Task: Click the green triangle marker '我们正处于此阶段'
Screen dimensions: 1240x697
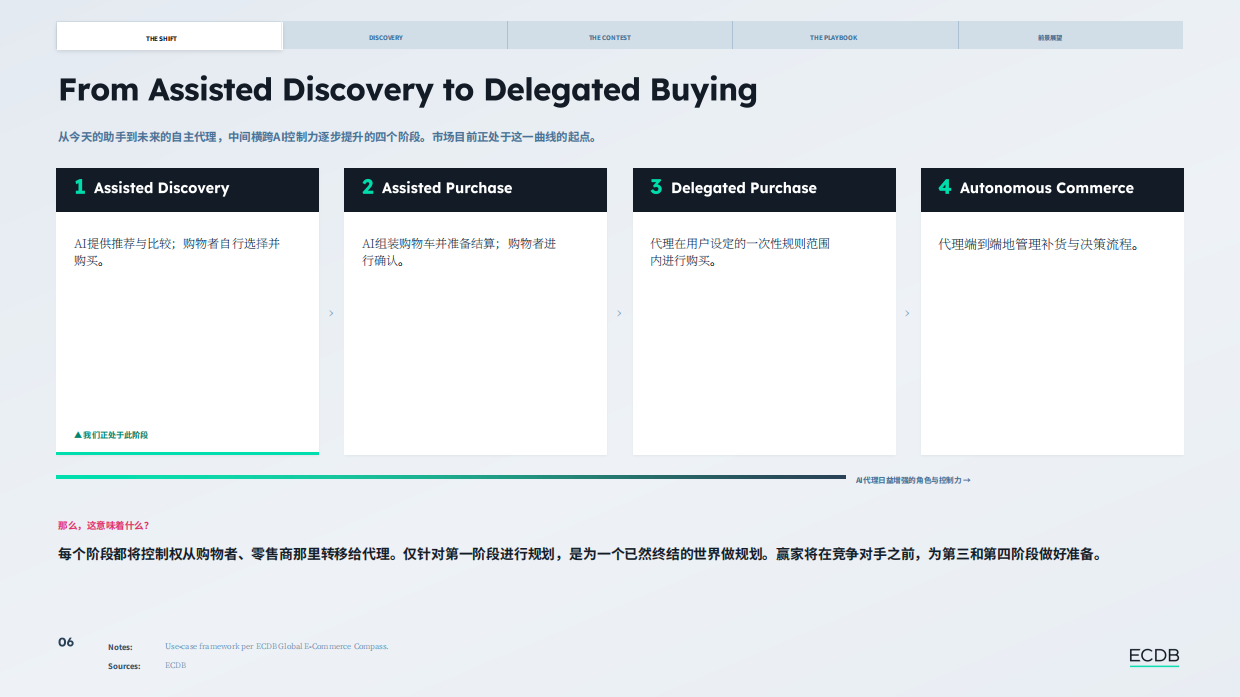Action: [x=111, y=435]
